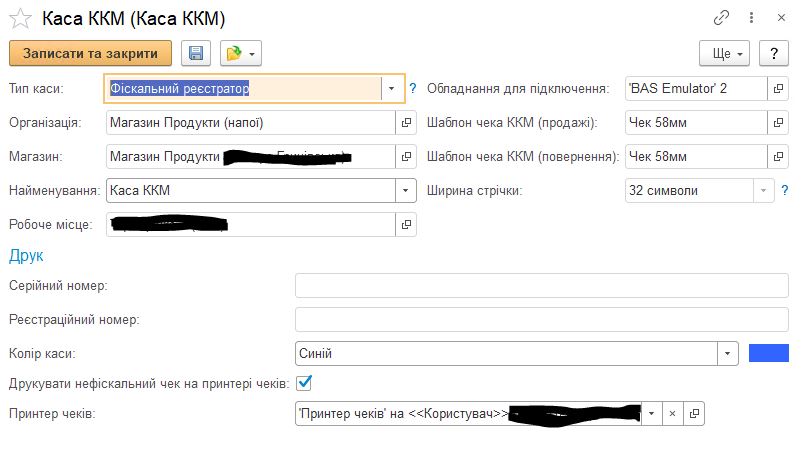Open Шаблон чека ККМ (продажі) icon
The height and width of the screenshot is (460, 803).
click(778, 122)
